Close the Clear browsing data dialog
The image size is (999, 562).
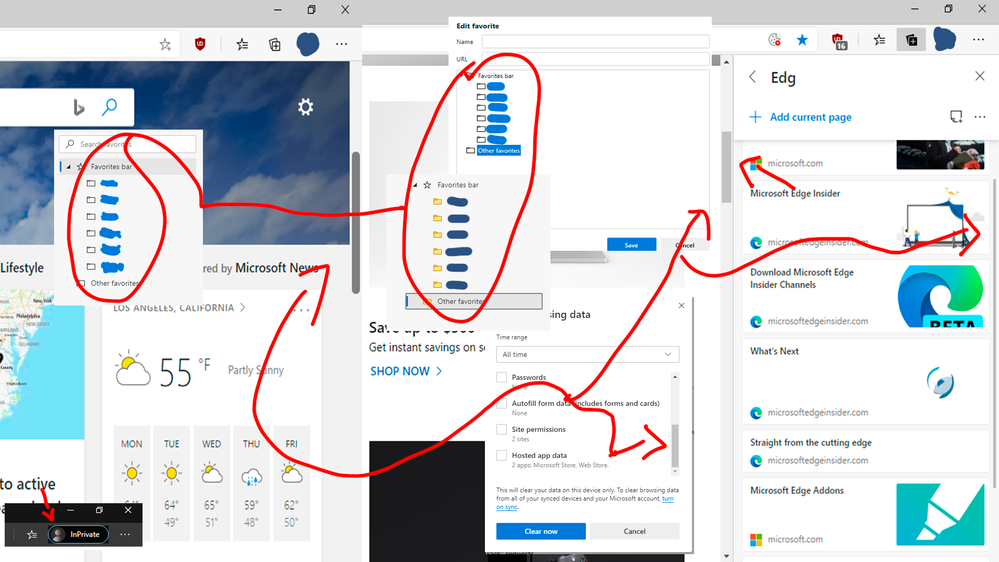pos(682,305)
